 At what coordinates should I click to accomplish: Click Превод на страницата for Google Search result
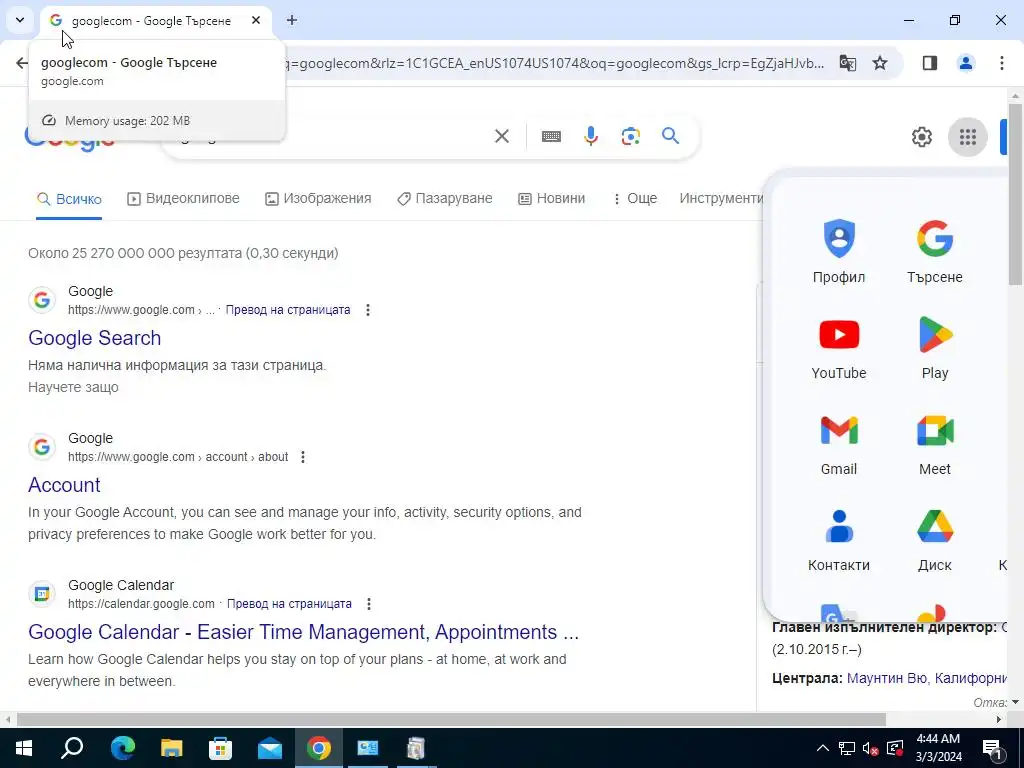coord(288,310)
